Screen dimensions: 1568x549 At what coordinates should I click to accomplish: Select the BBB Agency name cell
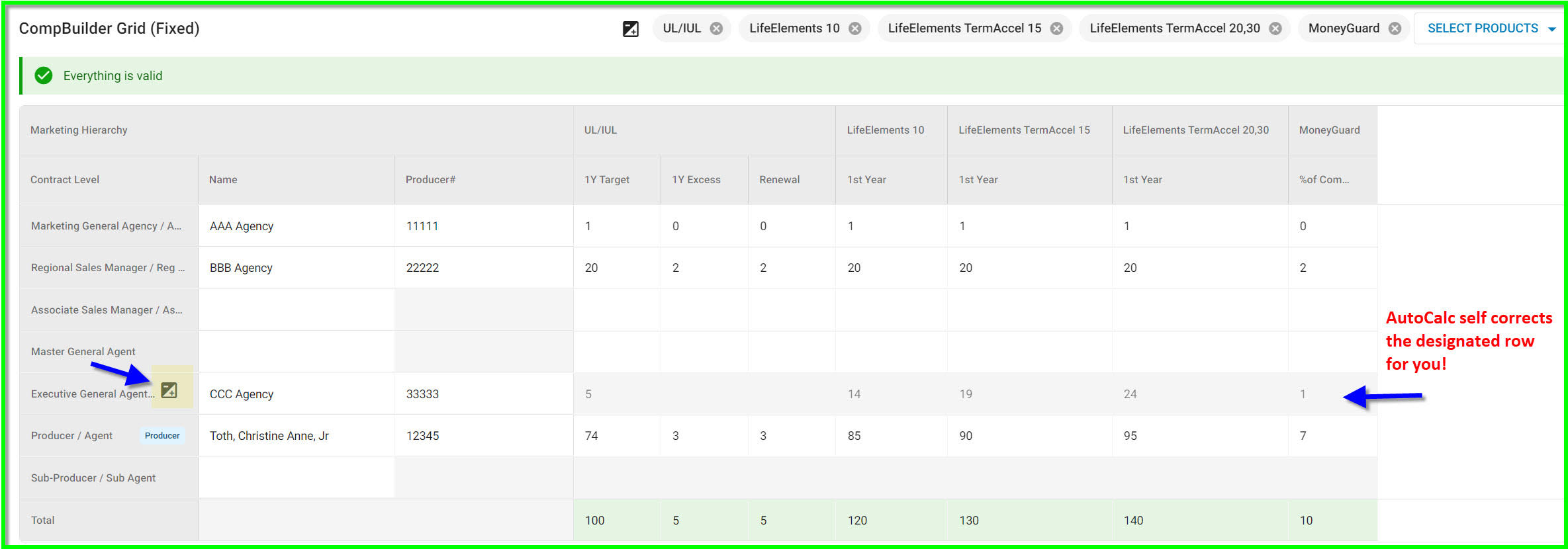297,268
